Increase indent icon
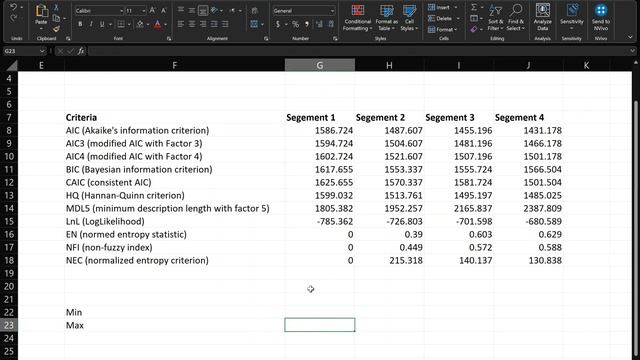640x360 pixels. [x=225, y=24]
